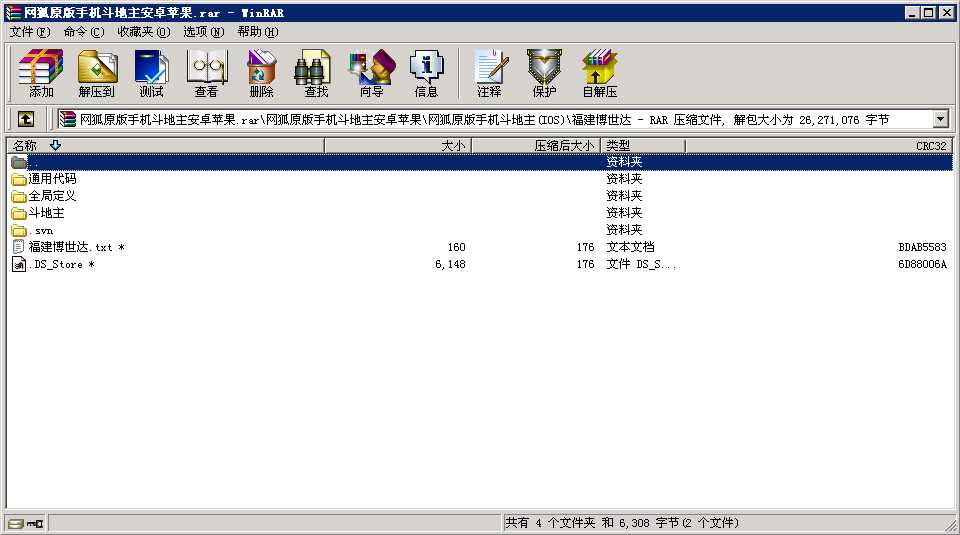Click 资料夹 type cell in 通用代码 row

624,179
